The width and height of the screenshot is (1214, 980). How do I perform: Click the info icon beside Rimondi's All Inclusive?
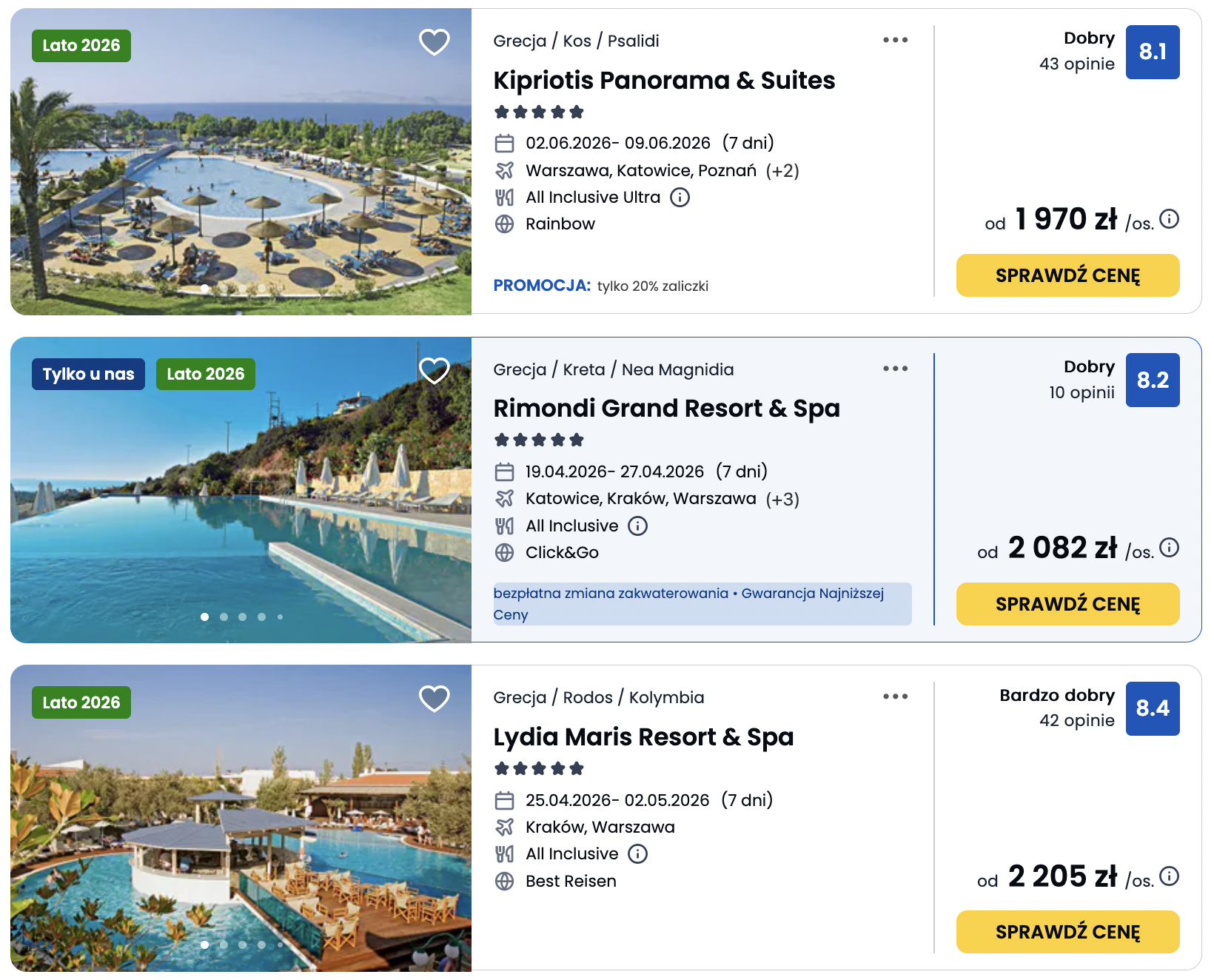coord(637,526)
